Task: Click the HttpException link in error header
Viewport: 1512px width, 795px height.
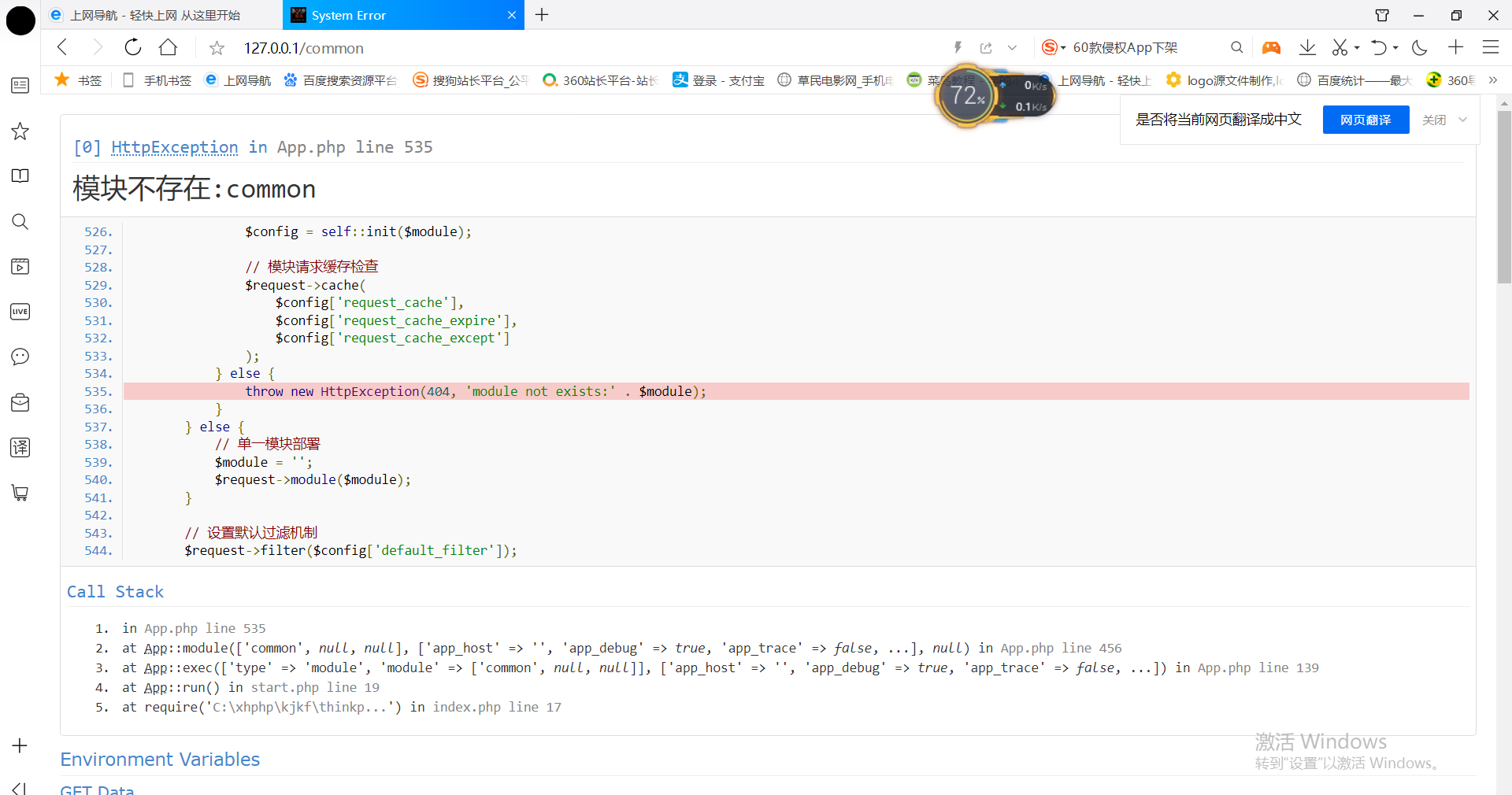Action: pos(174,147)
